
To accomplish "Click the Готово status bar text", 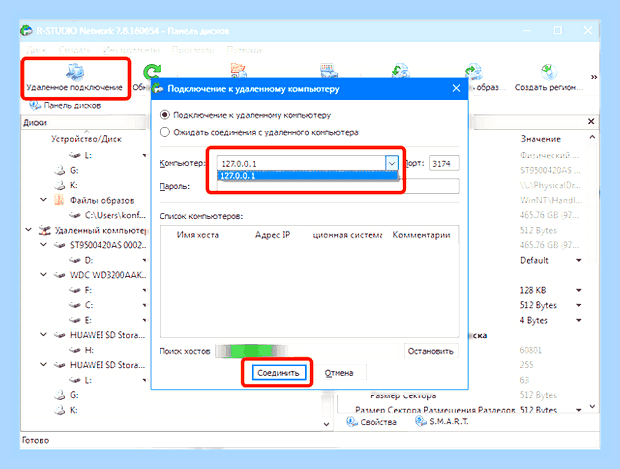I will [x=36, y=440].
